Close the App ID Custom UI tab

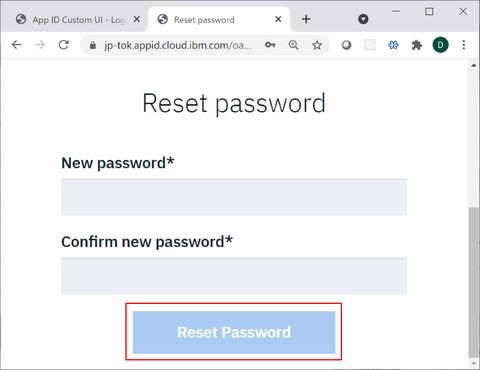pos(137,19)
